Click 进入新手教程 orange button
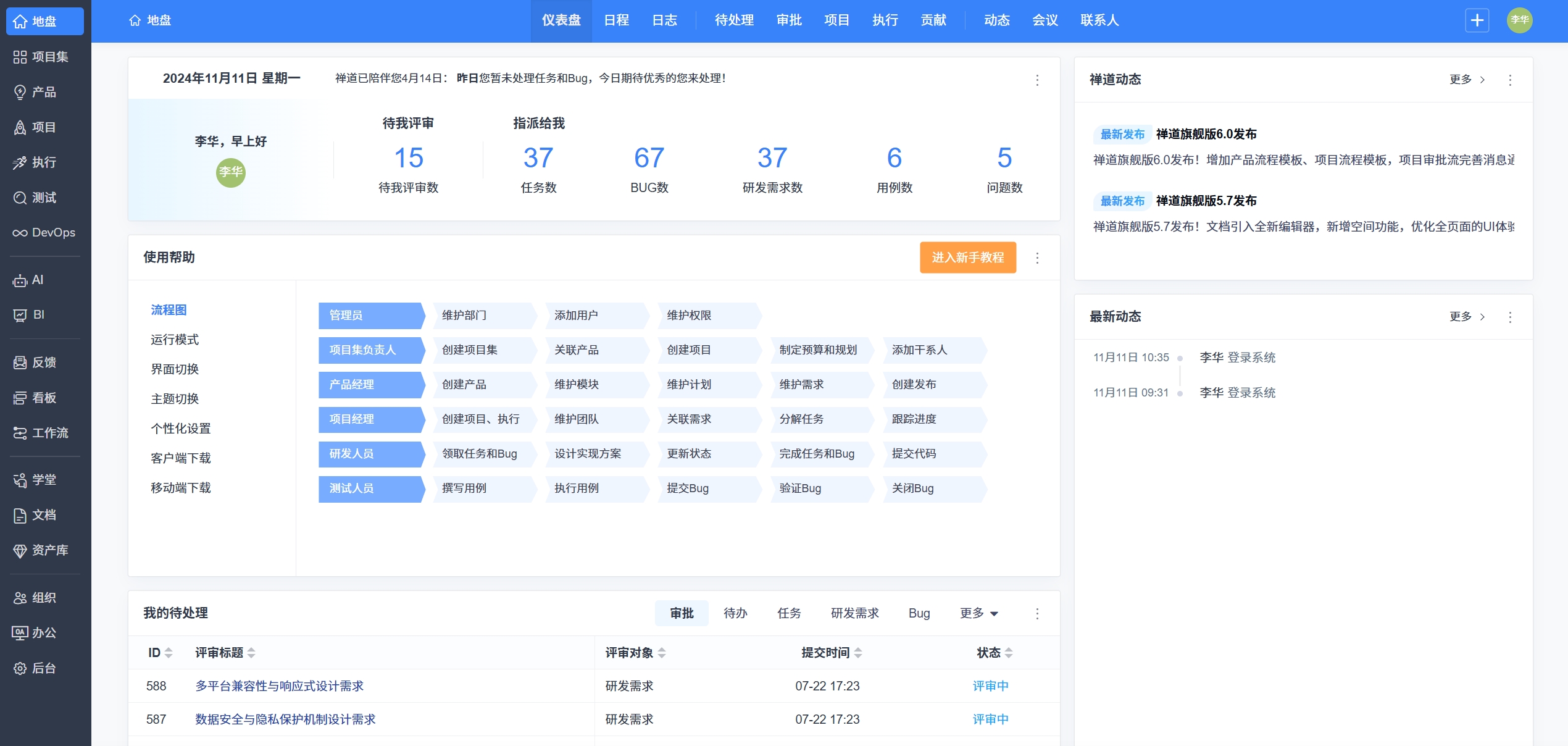This screenshot has width=1568, height=746. tap(967, 258)
